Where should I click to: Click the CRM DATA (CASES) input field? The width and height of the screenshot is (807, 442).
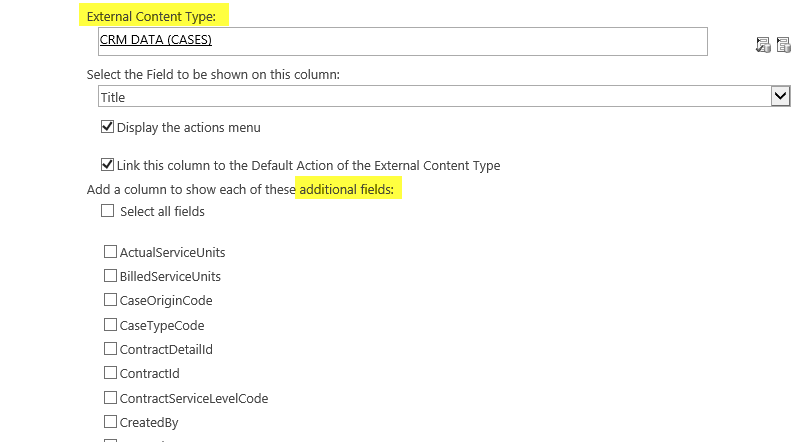(402, 42)
